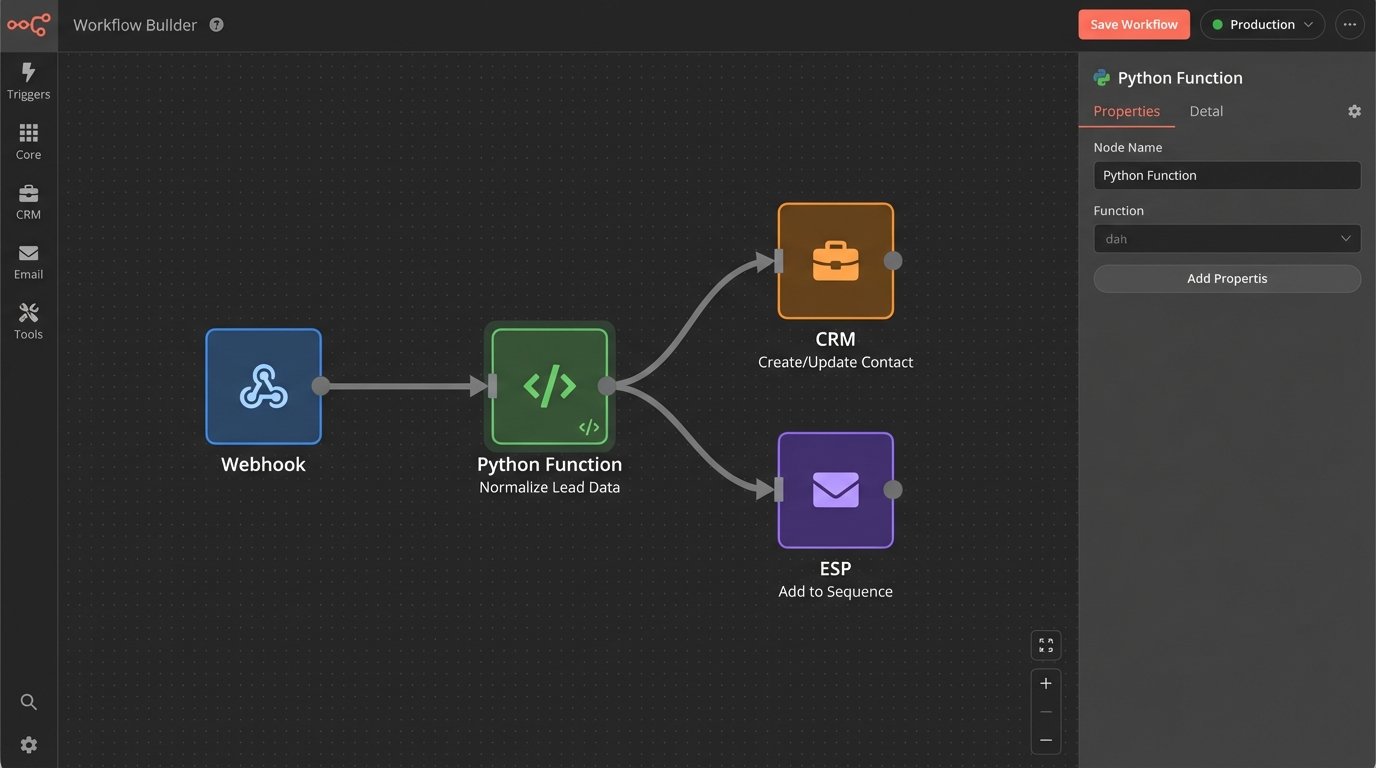Image resolution: width=1376 pixels, height=768 pixels.
Task: Switch to the Properties tab
Action: 1126,111
